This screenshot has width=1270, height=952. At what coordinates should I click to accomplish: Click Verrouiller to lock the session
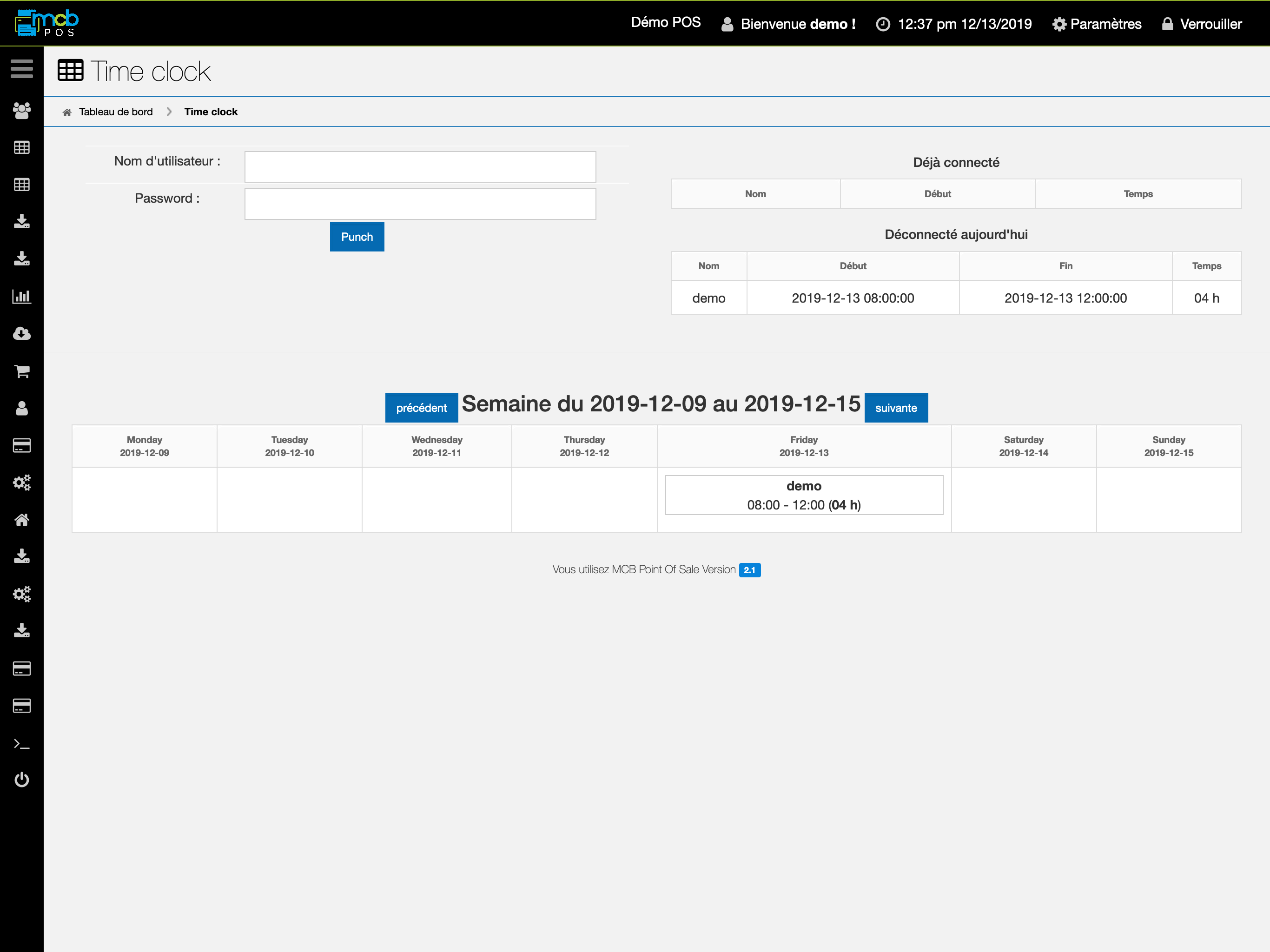[1202, 24]
